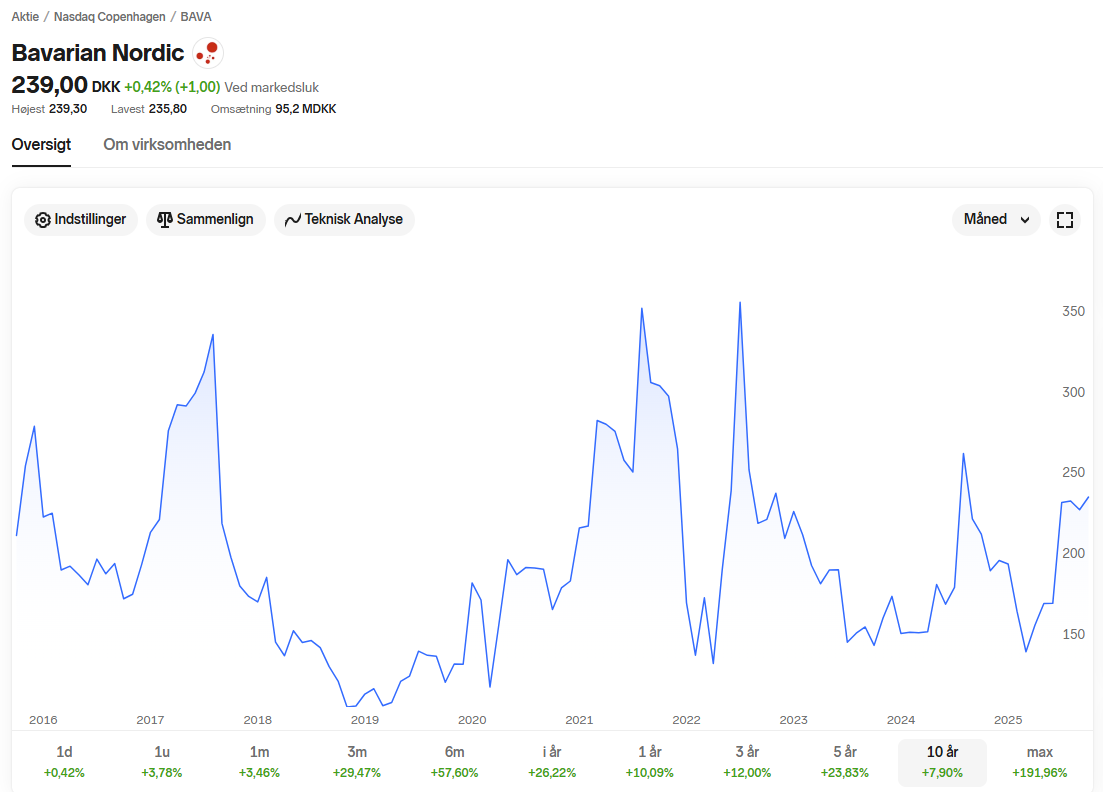Image resolution: width=1103 pixels, height=792 pixels.
Task: Expand the Måned interval dropdown
Action: [x=996, y=219]
